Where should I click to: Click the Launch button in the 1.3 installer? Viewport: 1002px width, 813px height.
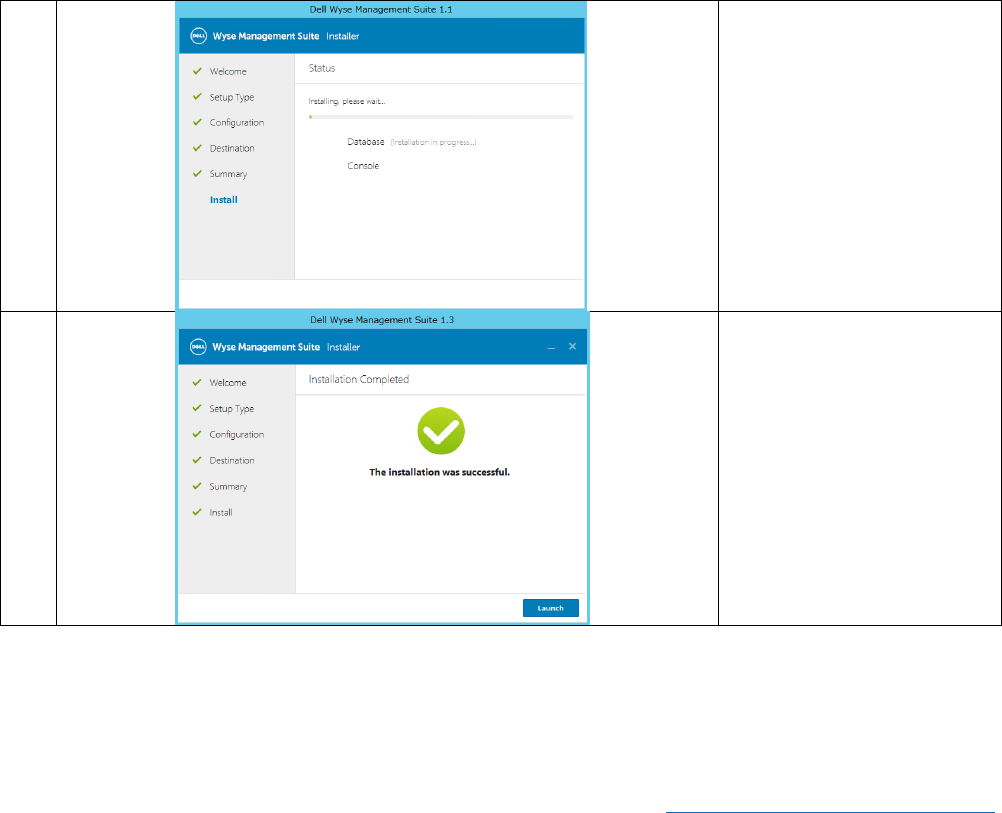(550, 608)
